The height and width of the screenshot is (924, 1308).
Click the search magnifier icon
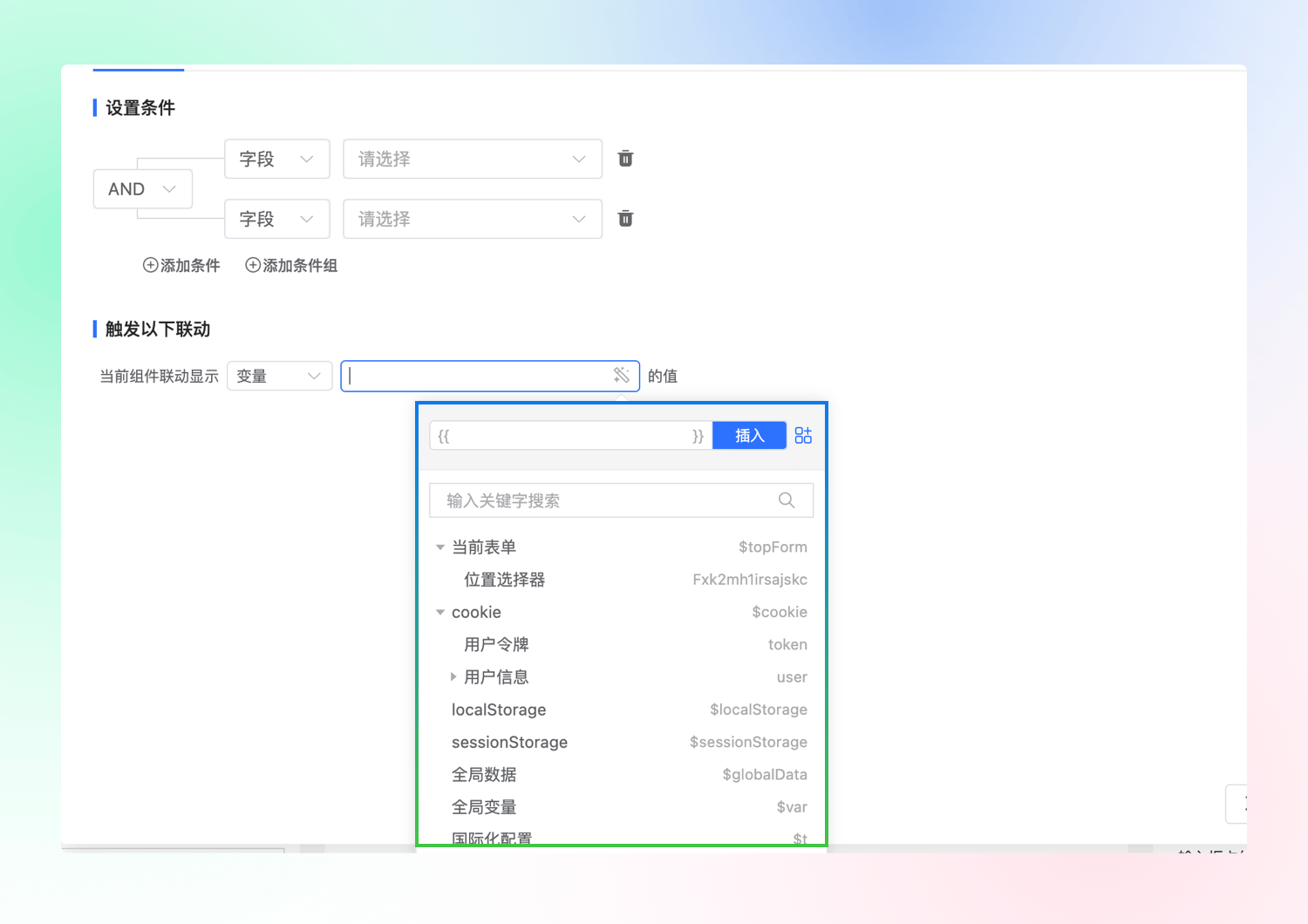coord(786,500)
